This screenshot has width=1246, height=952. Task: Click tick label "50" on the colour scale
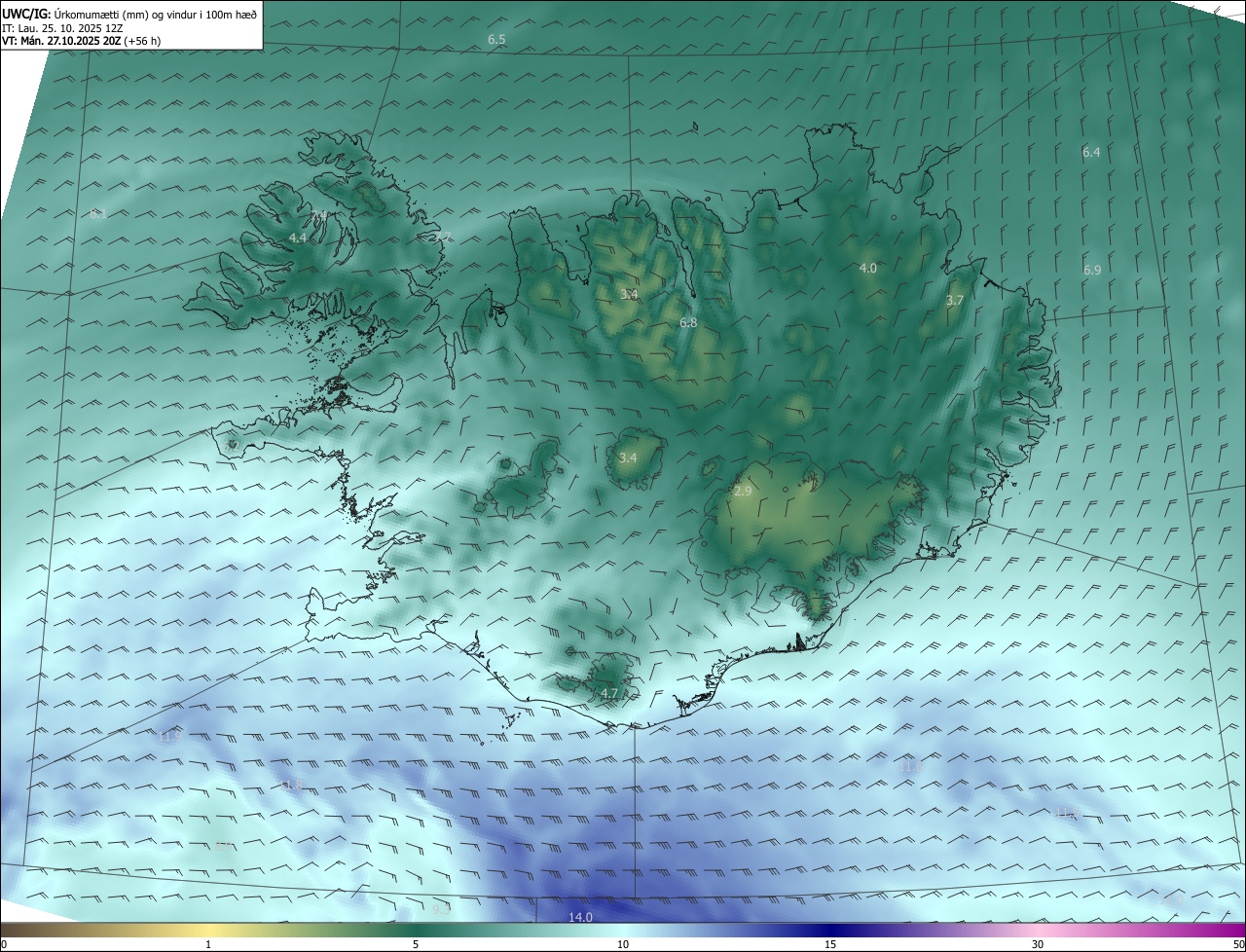coord(1238,944)
